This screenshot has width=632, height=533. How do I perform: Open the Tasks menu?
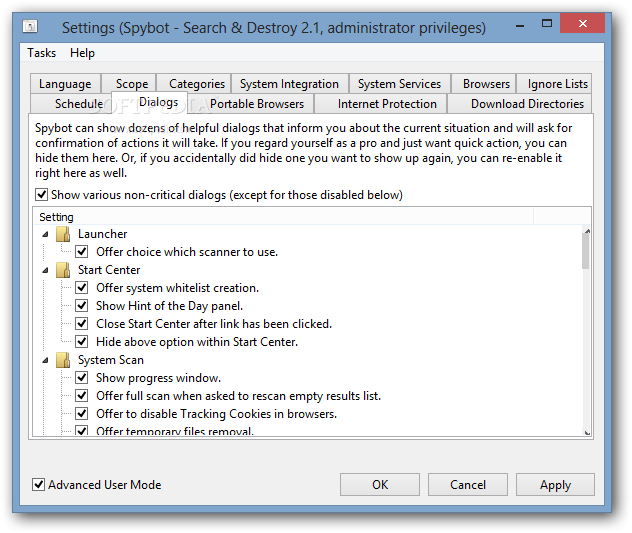click(x=42, y=53)
